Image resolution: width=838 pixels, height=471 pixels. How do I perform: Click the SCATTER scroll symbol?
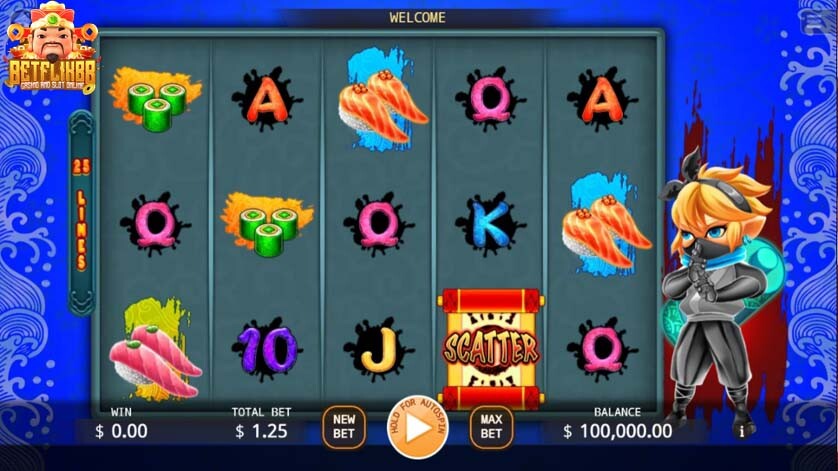click(x=491, y=349)
